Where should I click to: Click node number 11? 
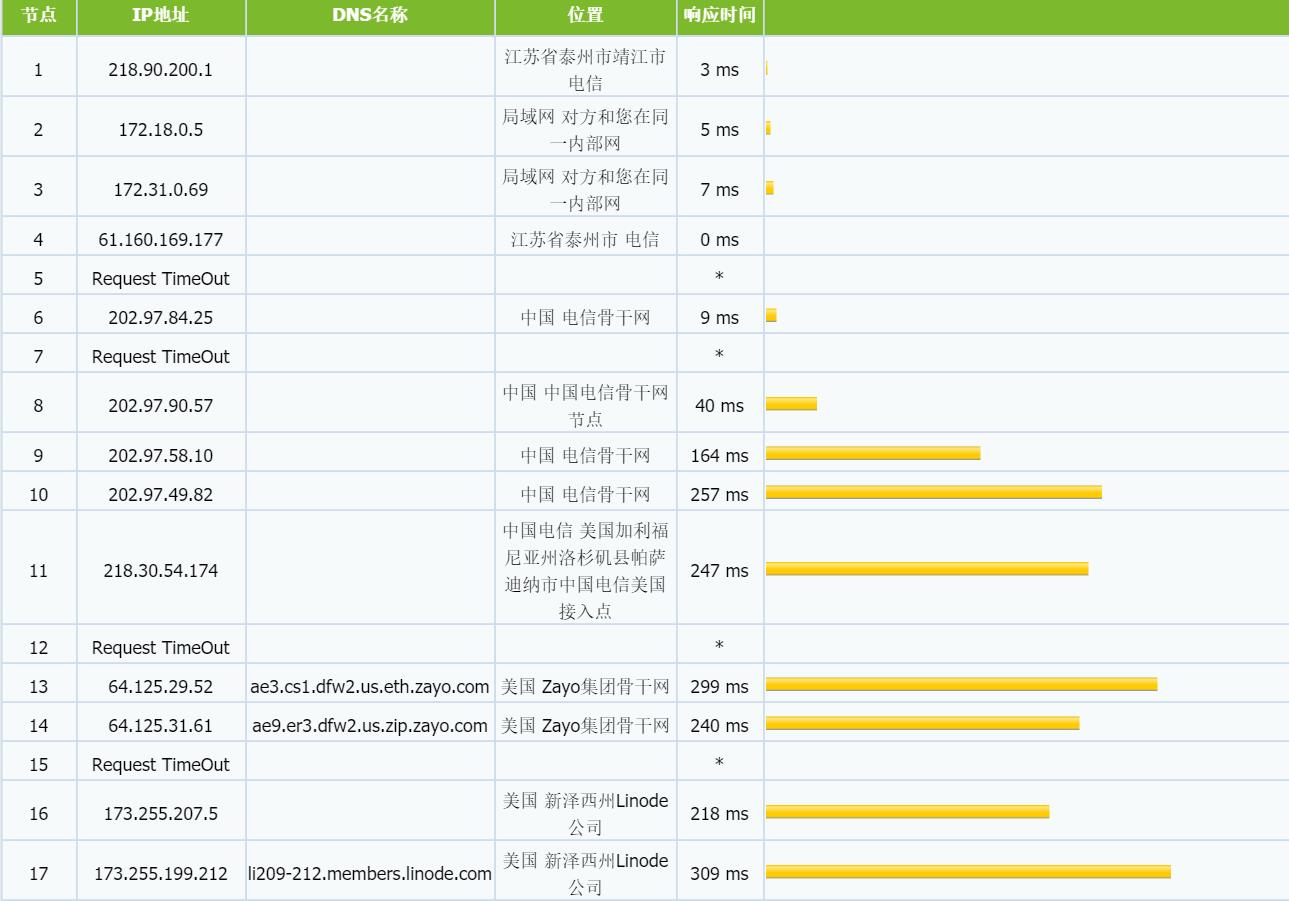click(38, 571)
